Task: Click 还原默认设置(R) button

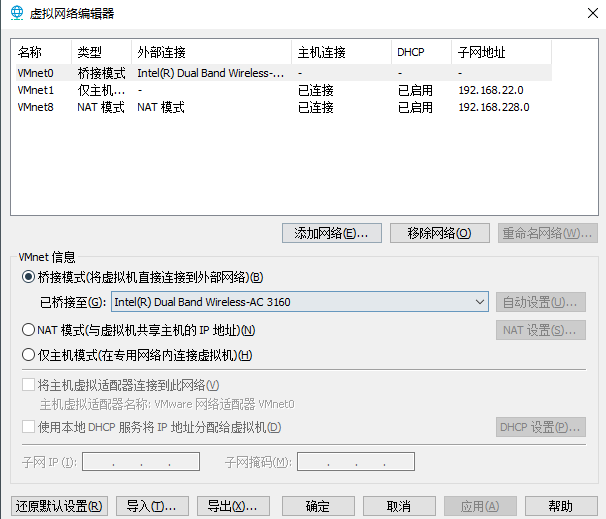Action: (x=59, y=506)
